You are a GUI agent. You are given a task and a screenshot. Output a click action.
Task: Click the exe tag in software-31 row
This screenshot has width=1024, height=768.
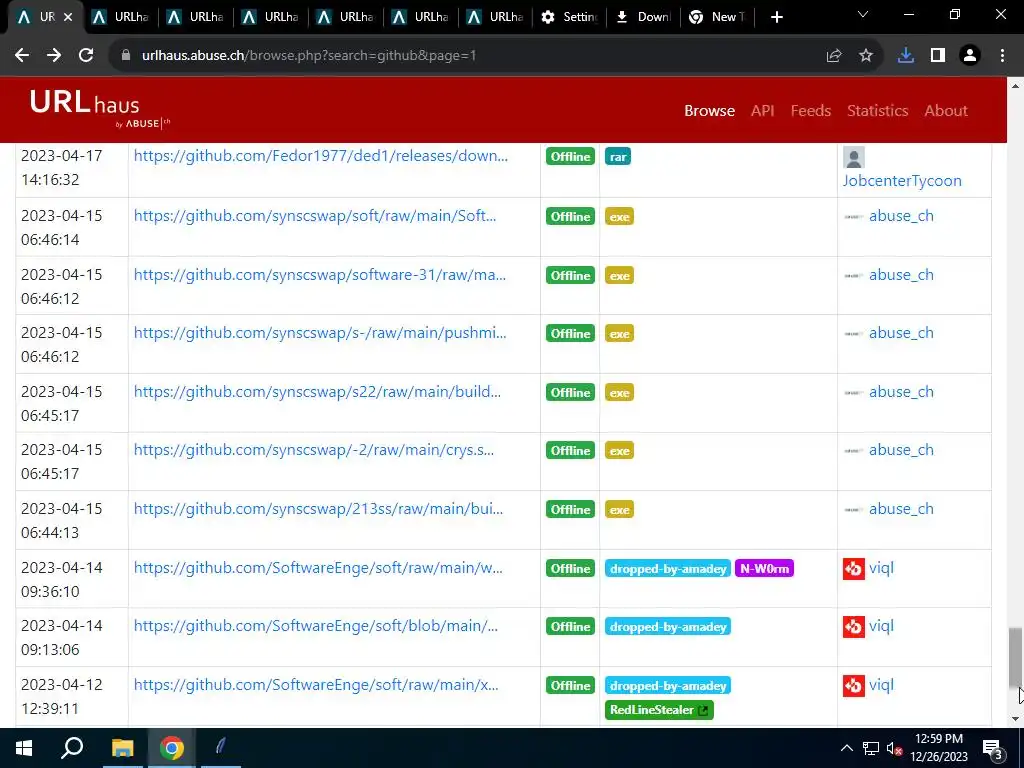coord(619,276)
